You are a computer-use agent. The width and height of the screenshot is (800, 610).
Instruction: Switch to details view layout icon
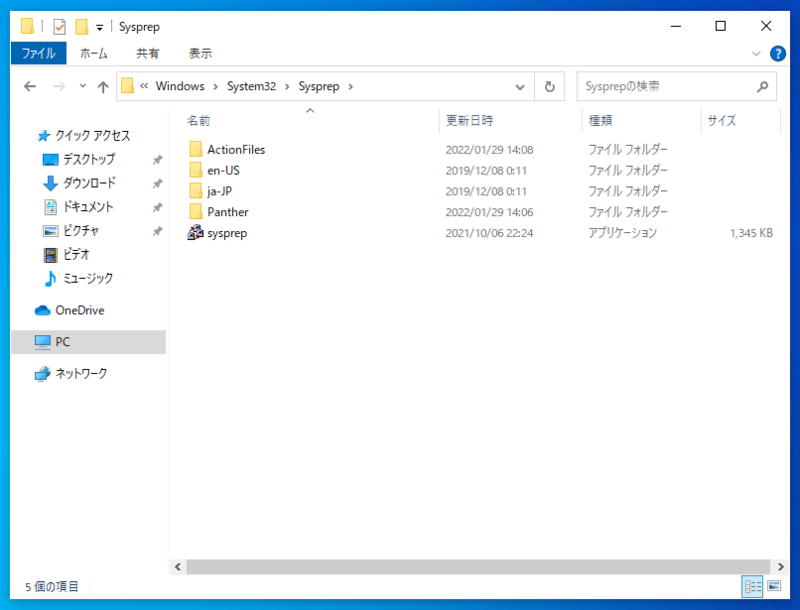pos(753,586)
